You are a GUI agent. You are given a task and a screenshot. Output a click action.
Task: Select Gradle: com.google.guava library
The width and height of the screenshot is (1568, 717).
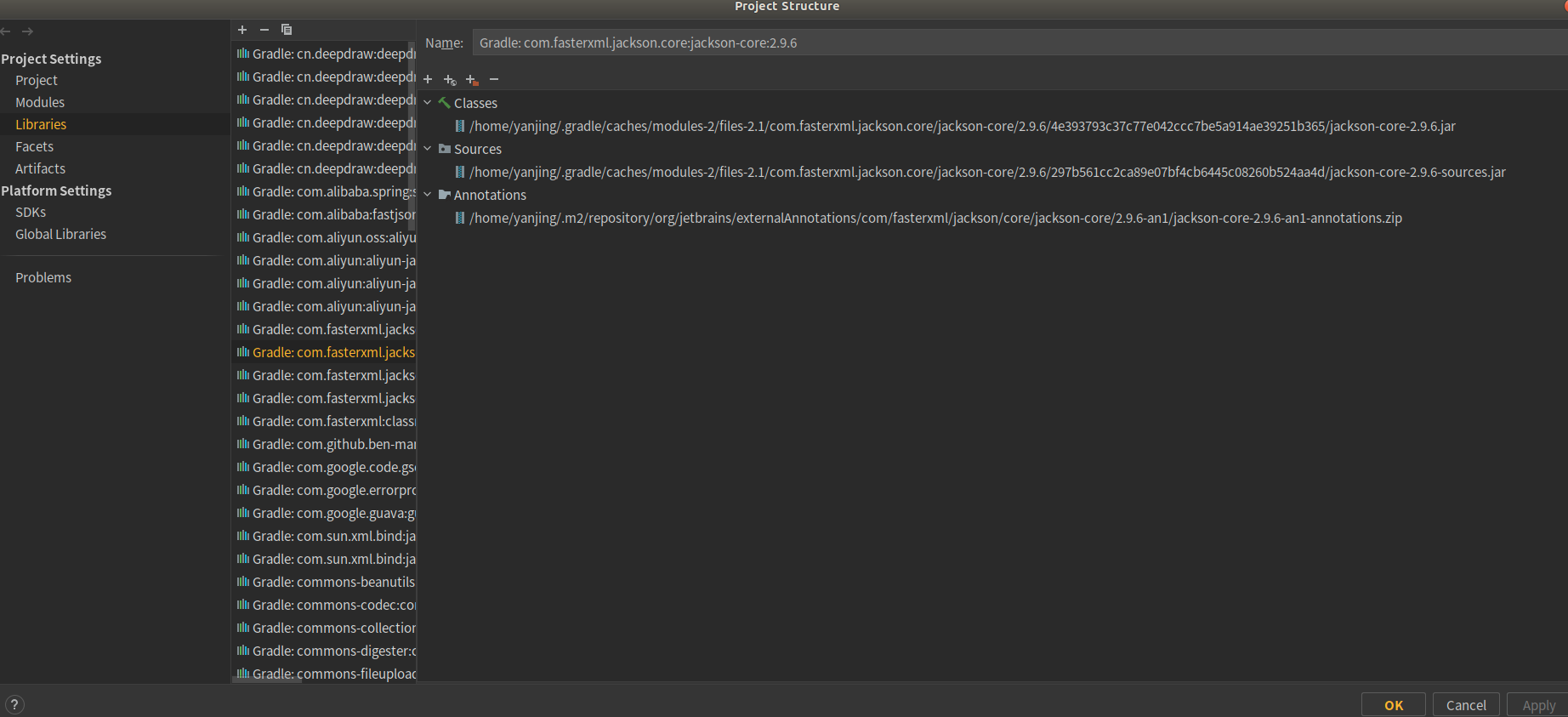pyautogui.click(x=324, y=513)
